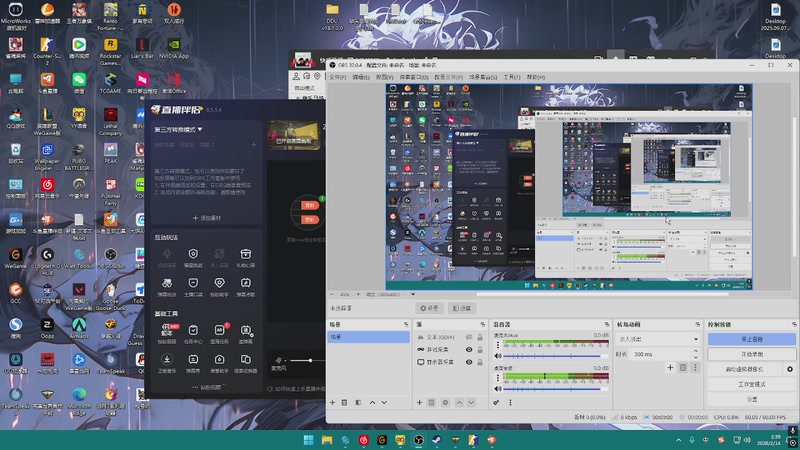
Task: Click the start virtual camera button
Action: 745,369
